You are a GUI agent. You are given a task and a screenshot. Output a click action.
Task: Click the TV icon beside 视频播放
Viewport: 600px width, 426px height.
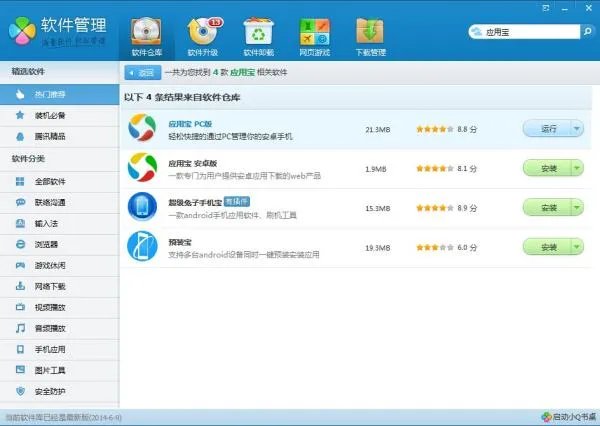click(20, 307)
